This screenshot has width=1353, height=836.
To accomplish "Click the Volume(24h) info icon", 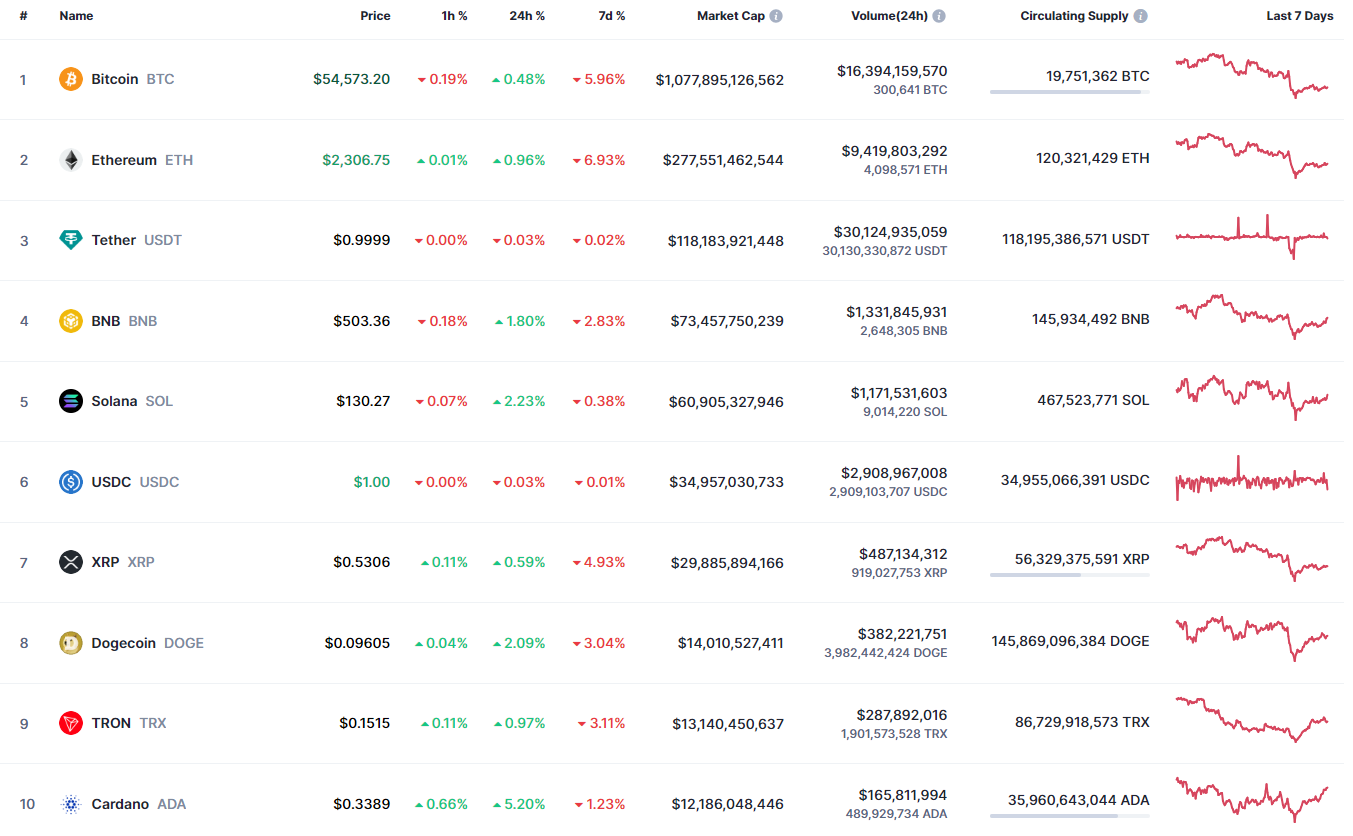I will pos(939,16).
